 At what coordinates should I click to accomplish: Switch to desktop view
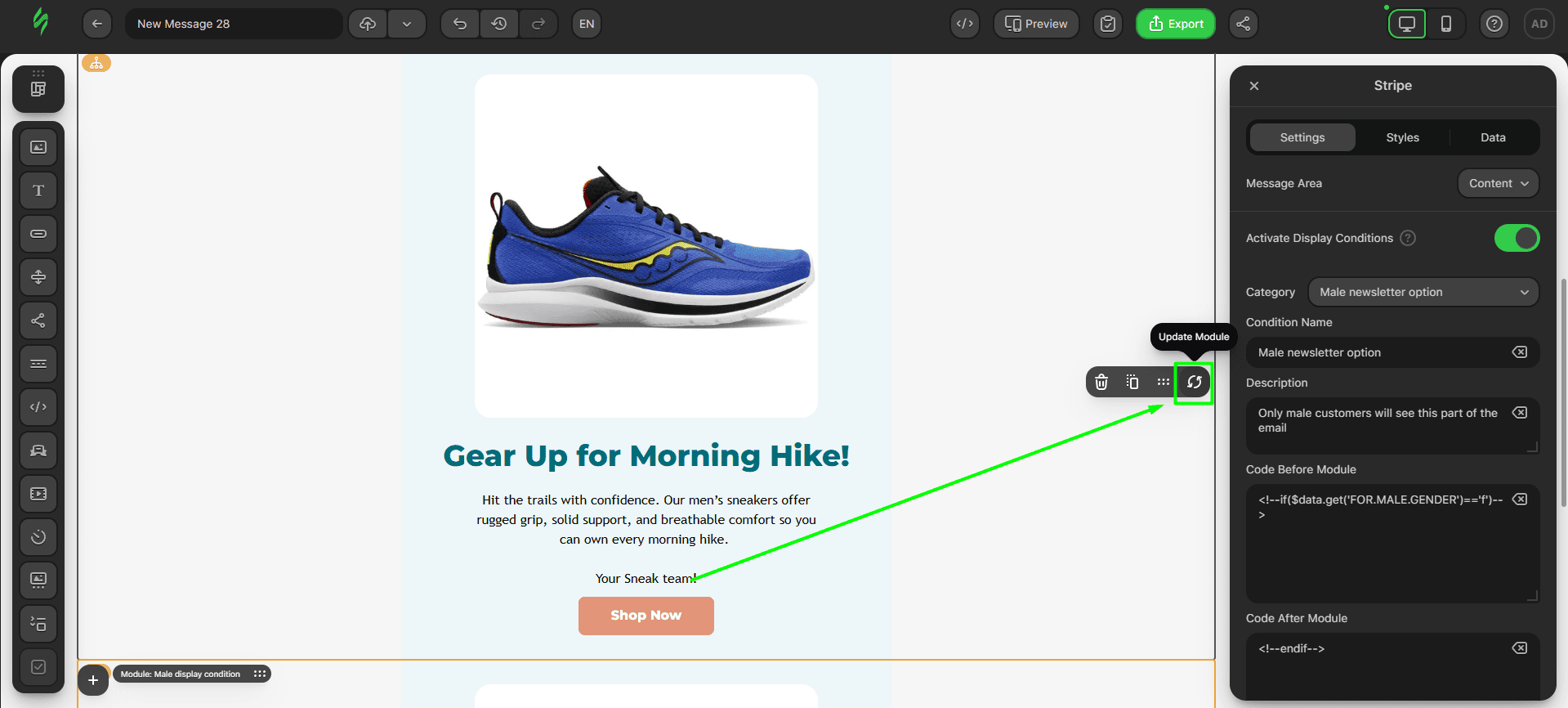(1406, 24)
